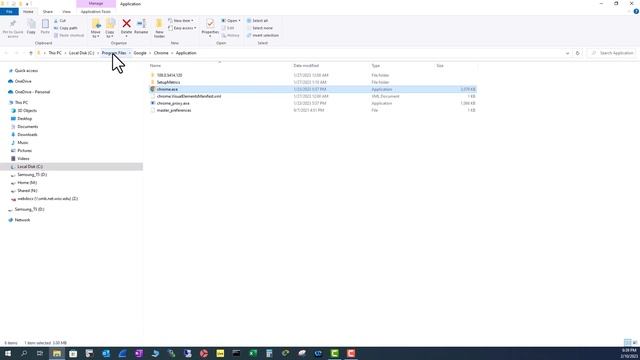The image size is (640, 360).
Task: Click the Rename icon in Organize group
Action: coord(141,27)
